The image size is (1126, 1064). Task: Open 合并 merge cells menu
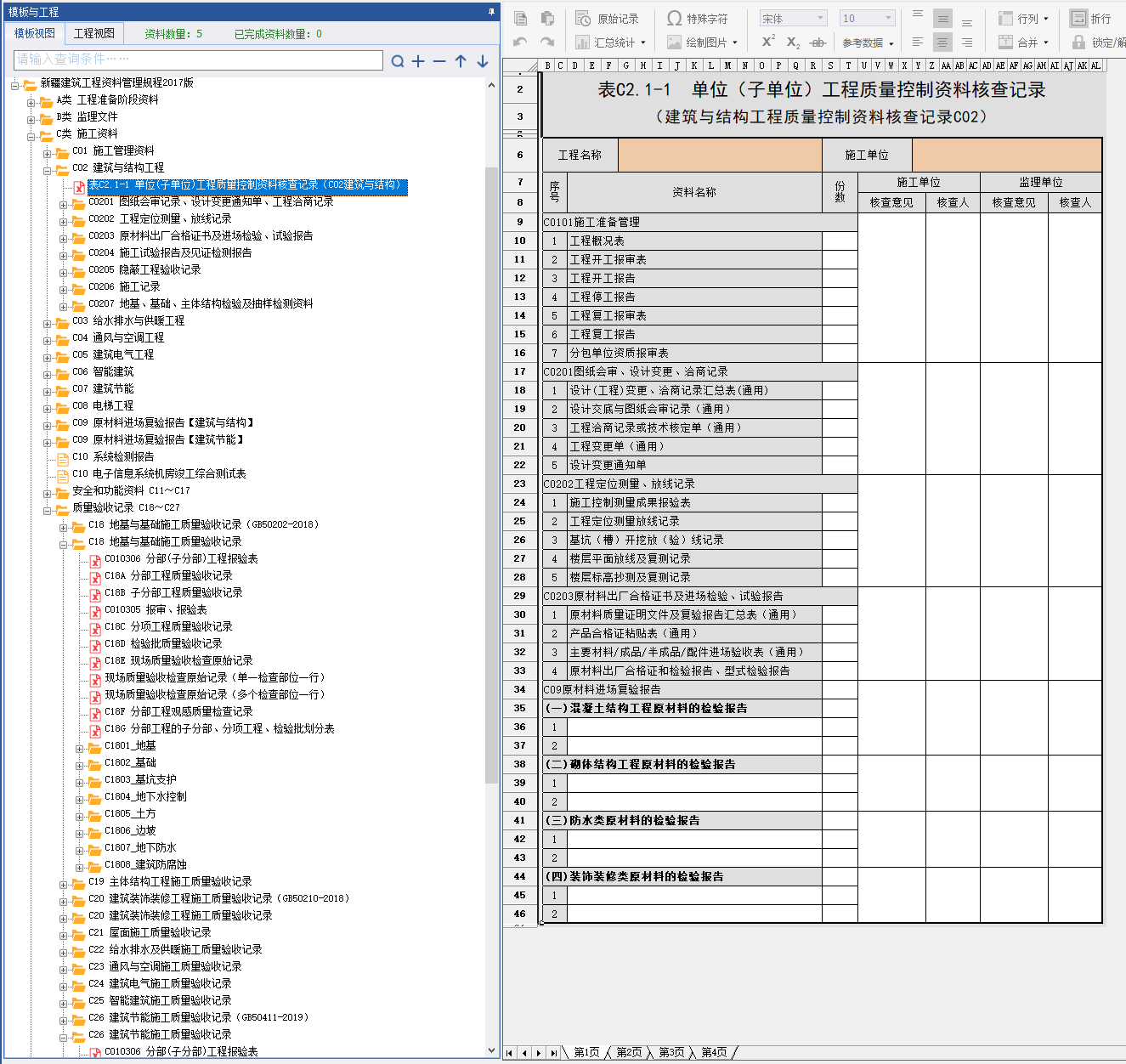pos(1023,42)
